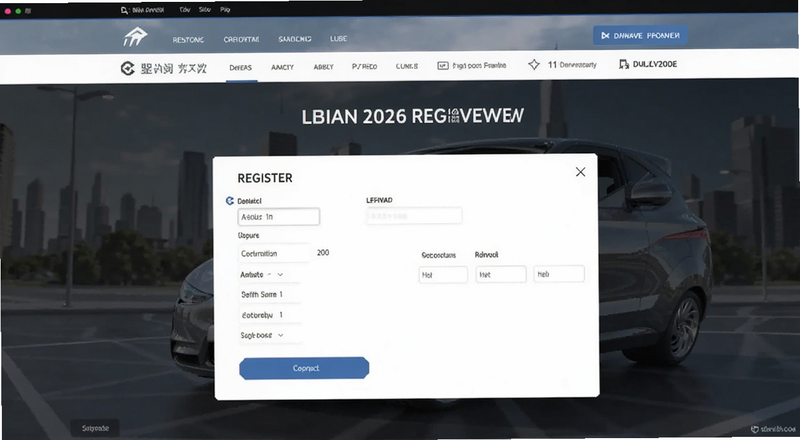Click the LFFIVAD field label
Image resolution: width=800 pixels, height=440 pixels.
(380, 200)
